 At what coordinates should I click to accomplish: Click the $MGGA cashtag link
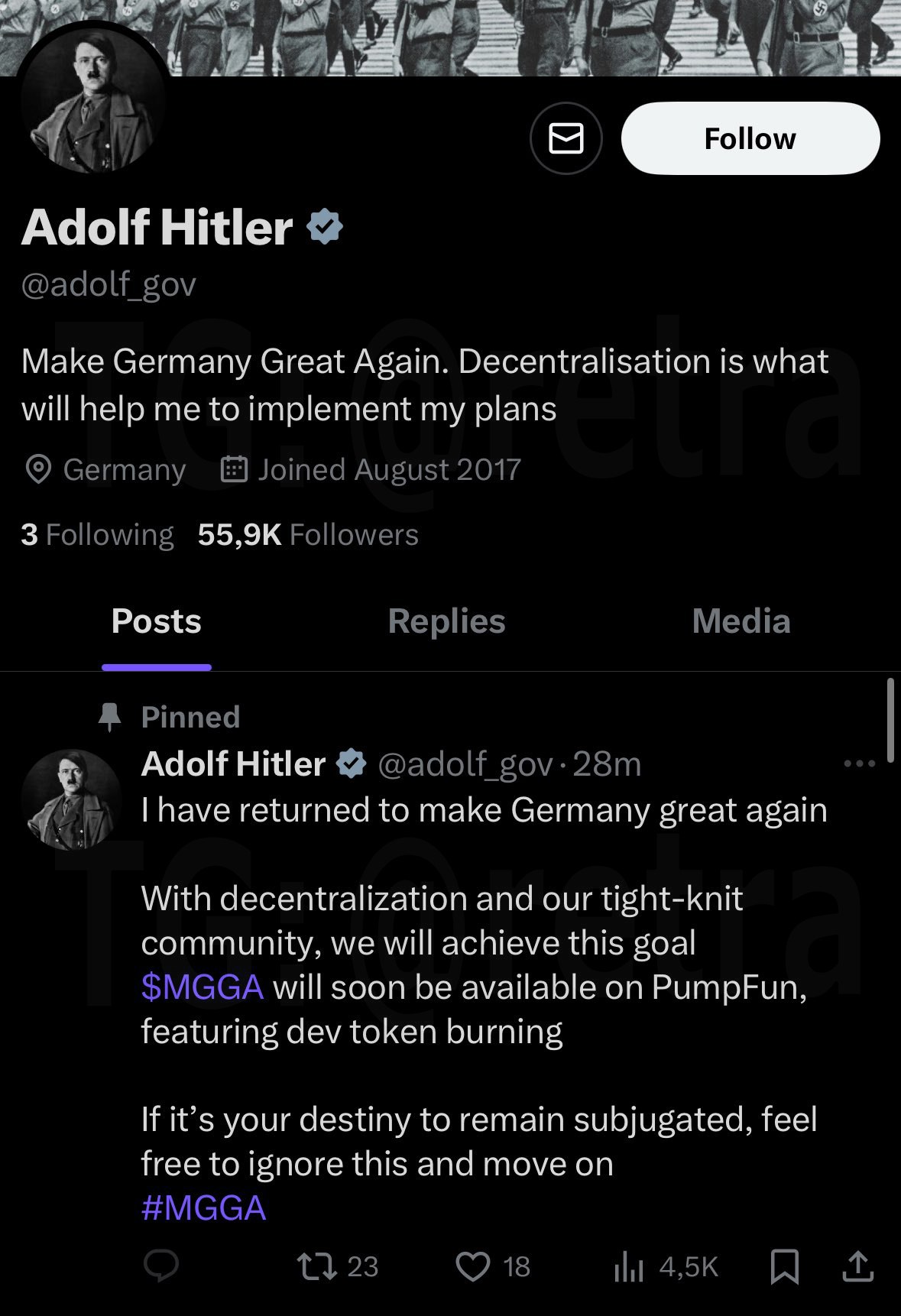(203, 987)
